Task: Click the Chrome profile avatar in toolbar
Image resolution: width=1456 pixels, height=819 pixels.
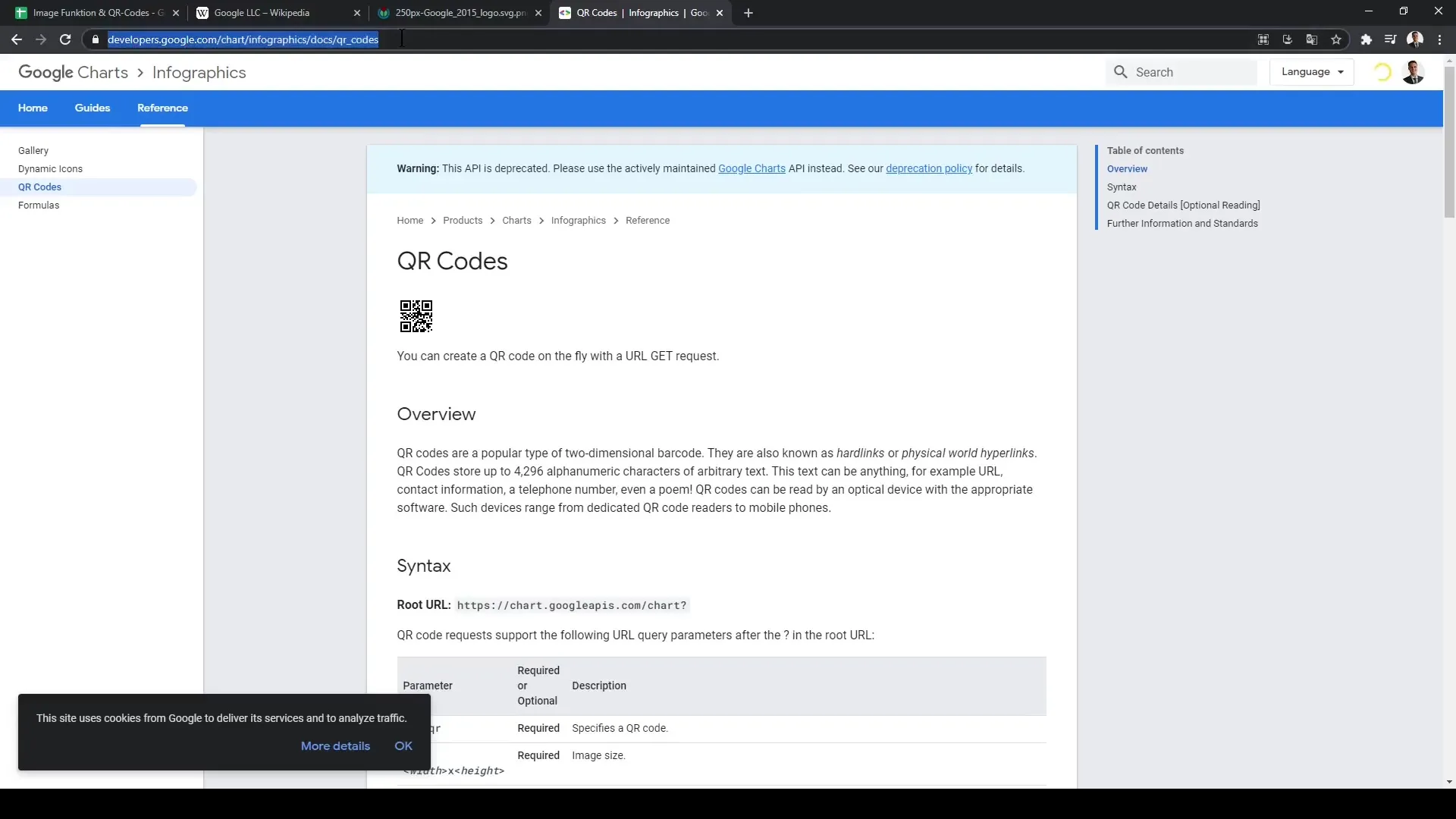Action: [x=1415, y=39]
